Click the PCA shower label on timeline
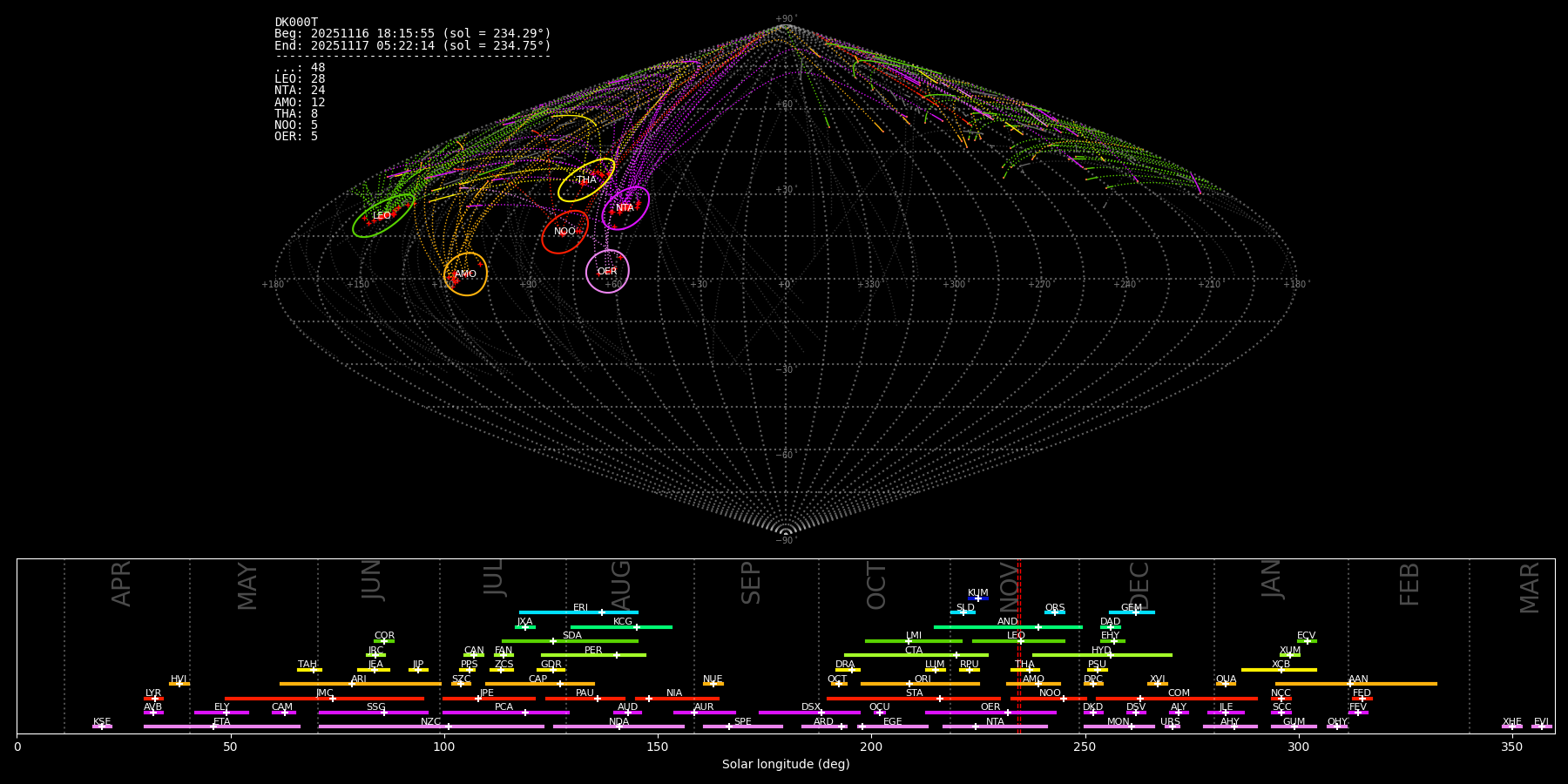The height and width of the screenshot is (784, 1568). pyautogui.click(x=504, y=707)
